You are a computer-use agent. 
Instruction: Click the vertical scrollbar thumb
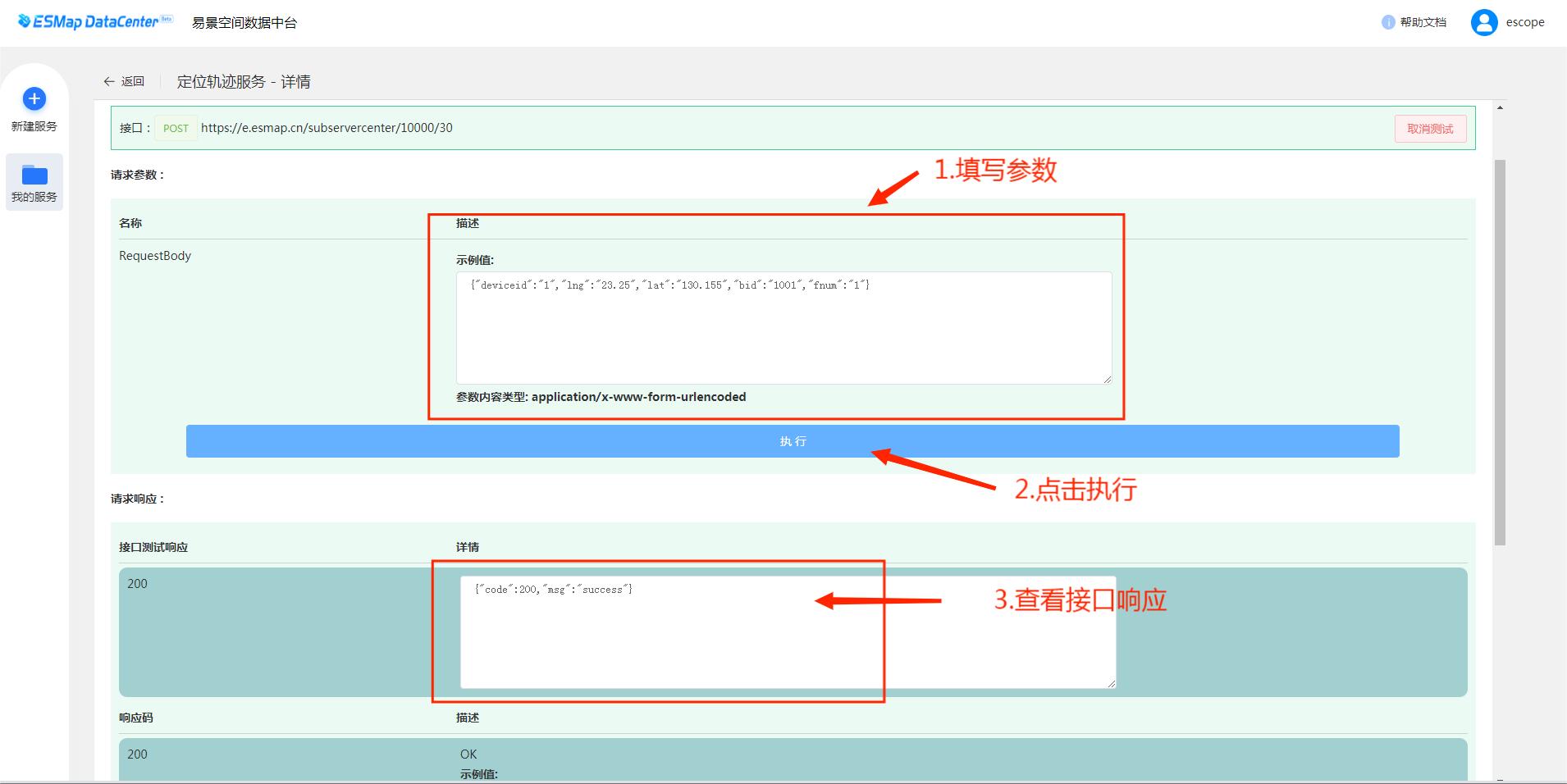tap(1500, 353)
